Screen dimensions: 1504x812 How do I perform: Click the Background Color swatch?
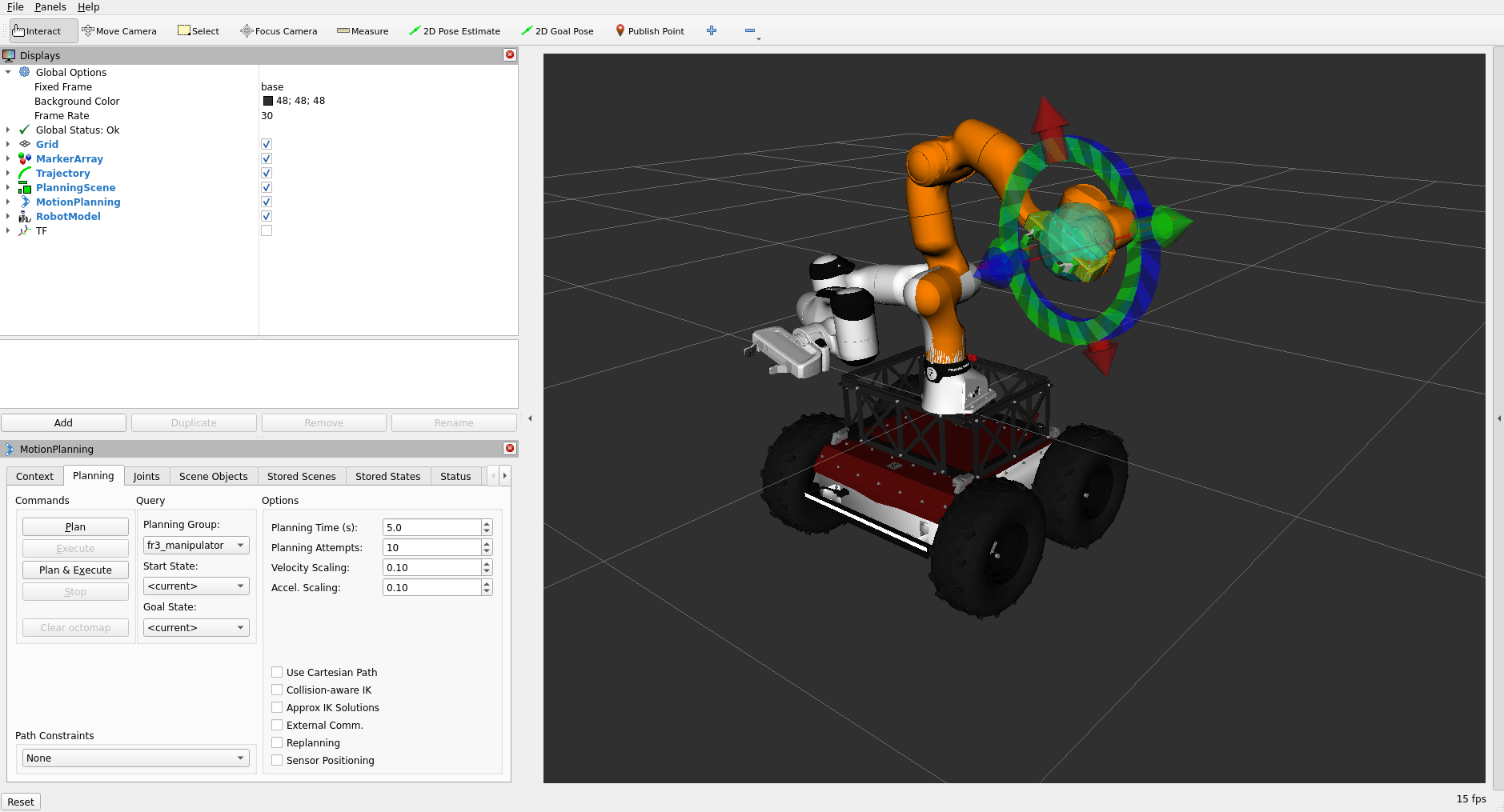click(x=268, y=101)
